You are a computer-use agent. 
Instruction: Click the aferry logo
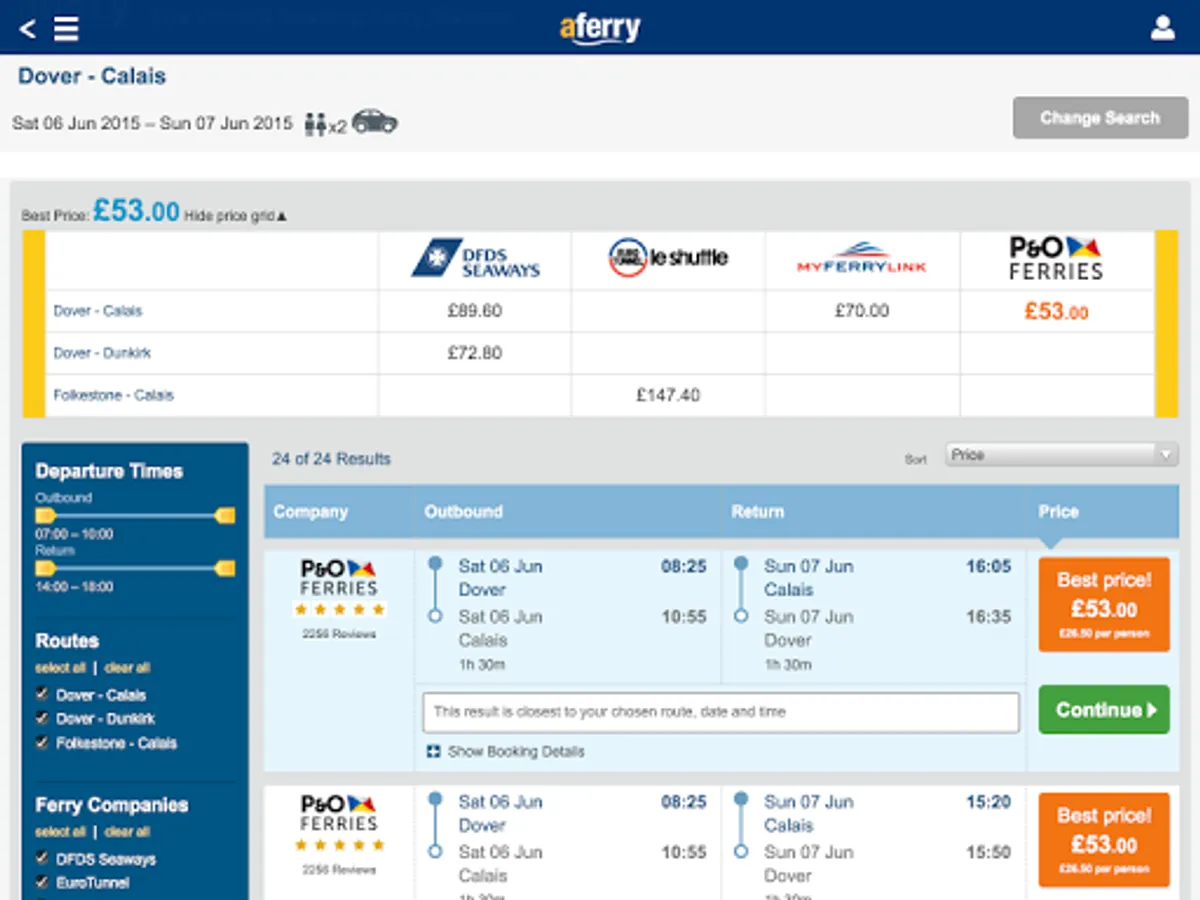tap(600, 27)
